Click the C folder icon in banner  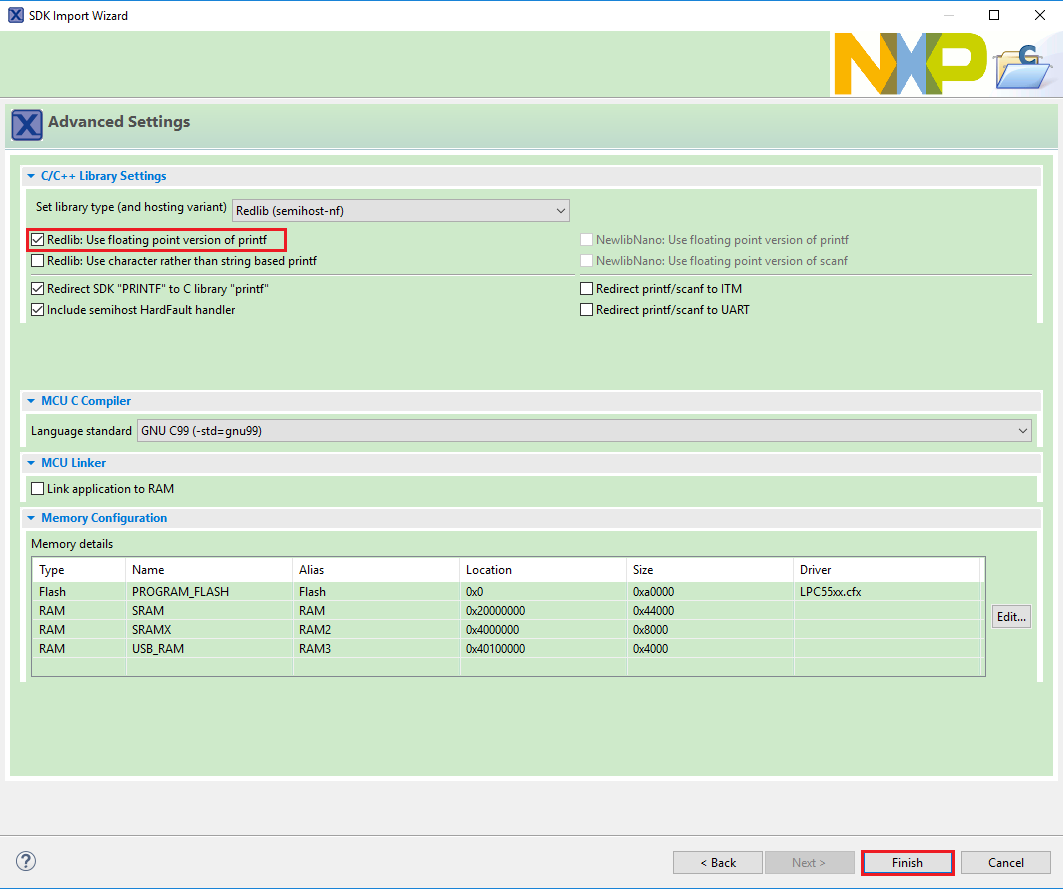1023,66
